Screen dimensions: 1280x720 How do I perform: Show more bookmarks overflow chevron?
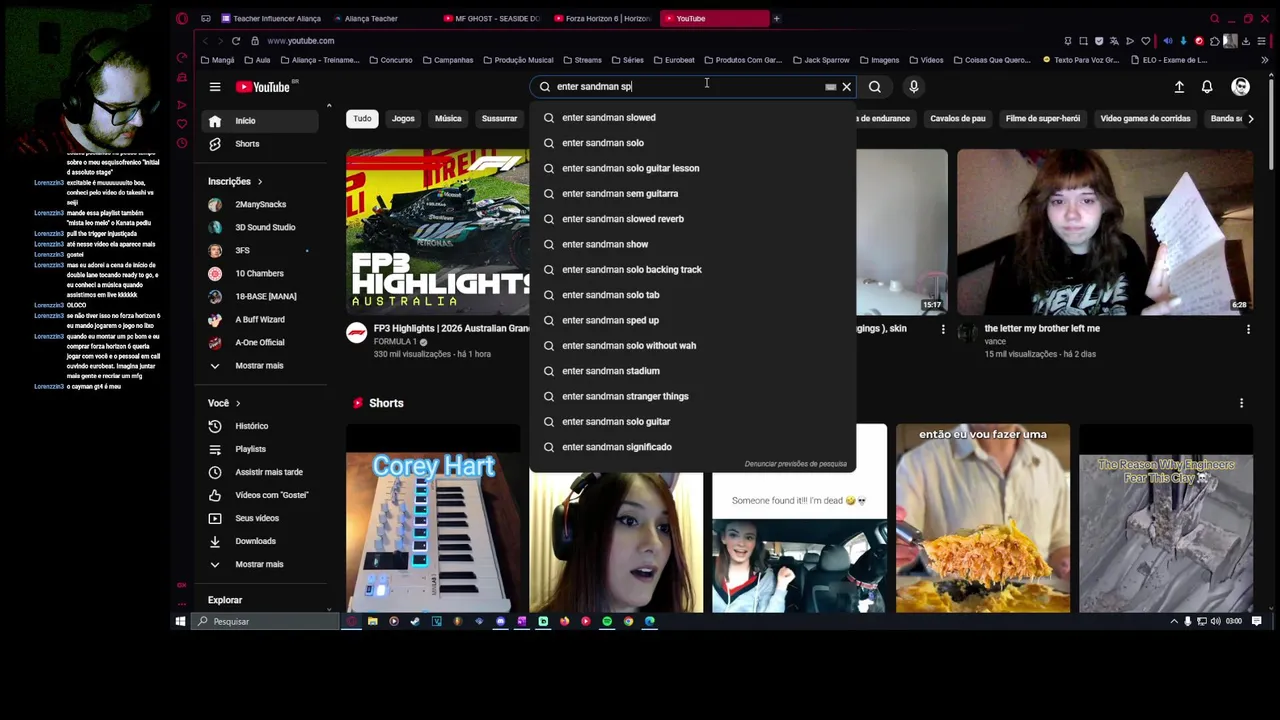click(1264, 60)
